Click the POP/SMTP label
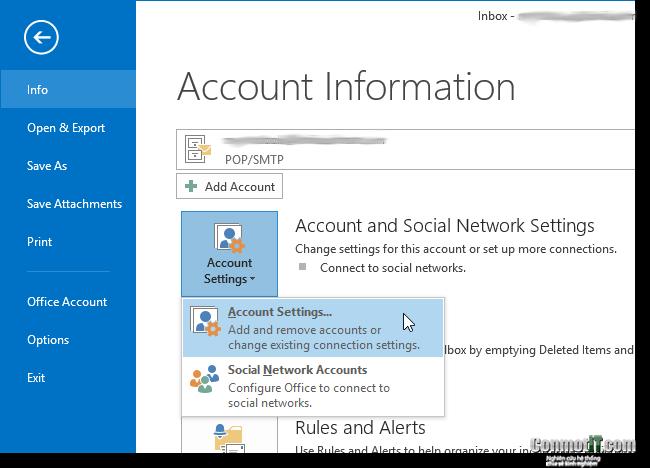 coord(254,160)
